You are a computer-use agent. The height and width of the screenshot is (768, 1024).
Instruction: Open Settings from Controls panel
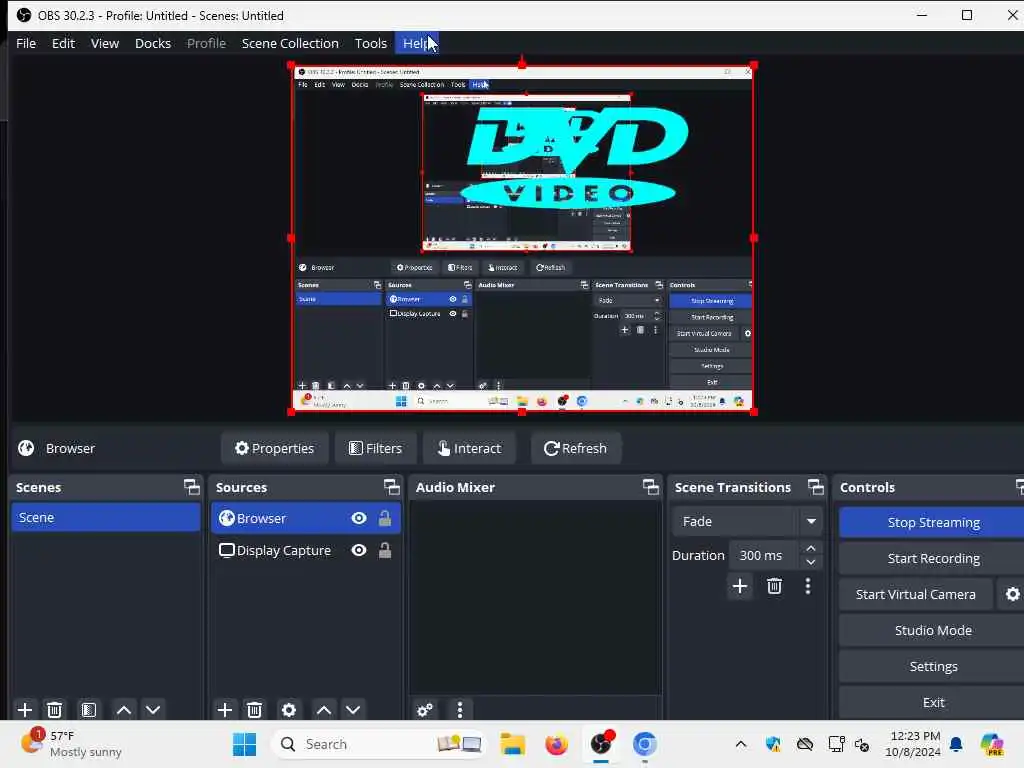(933, 666)
